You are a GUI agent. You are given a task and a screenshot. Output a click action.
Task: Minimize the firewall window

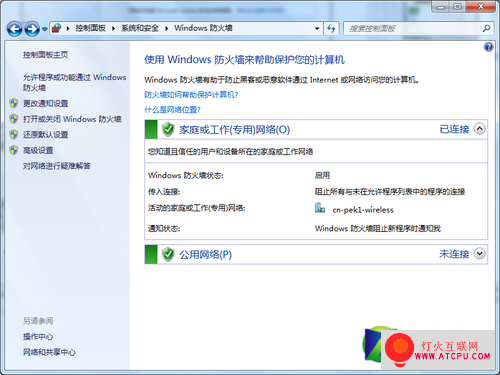click(441, 7)
